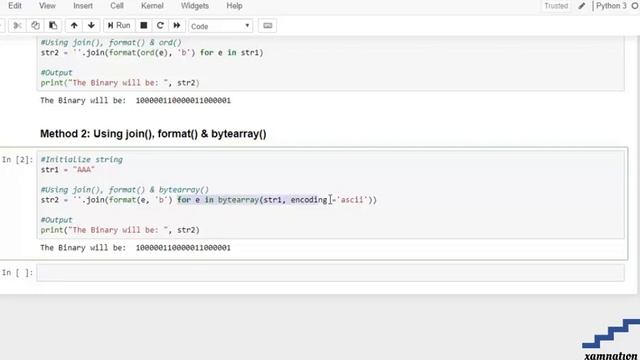This screenshot has height=360, width=640.
Task: Open the Kernel menu
Action: pos(152,6)
